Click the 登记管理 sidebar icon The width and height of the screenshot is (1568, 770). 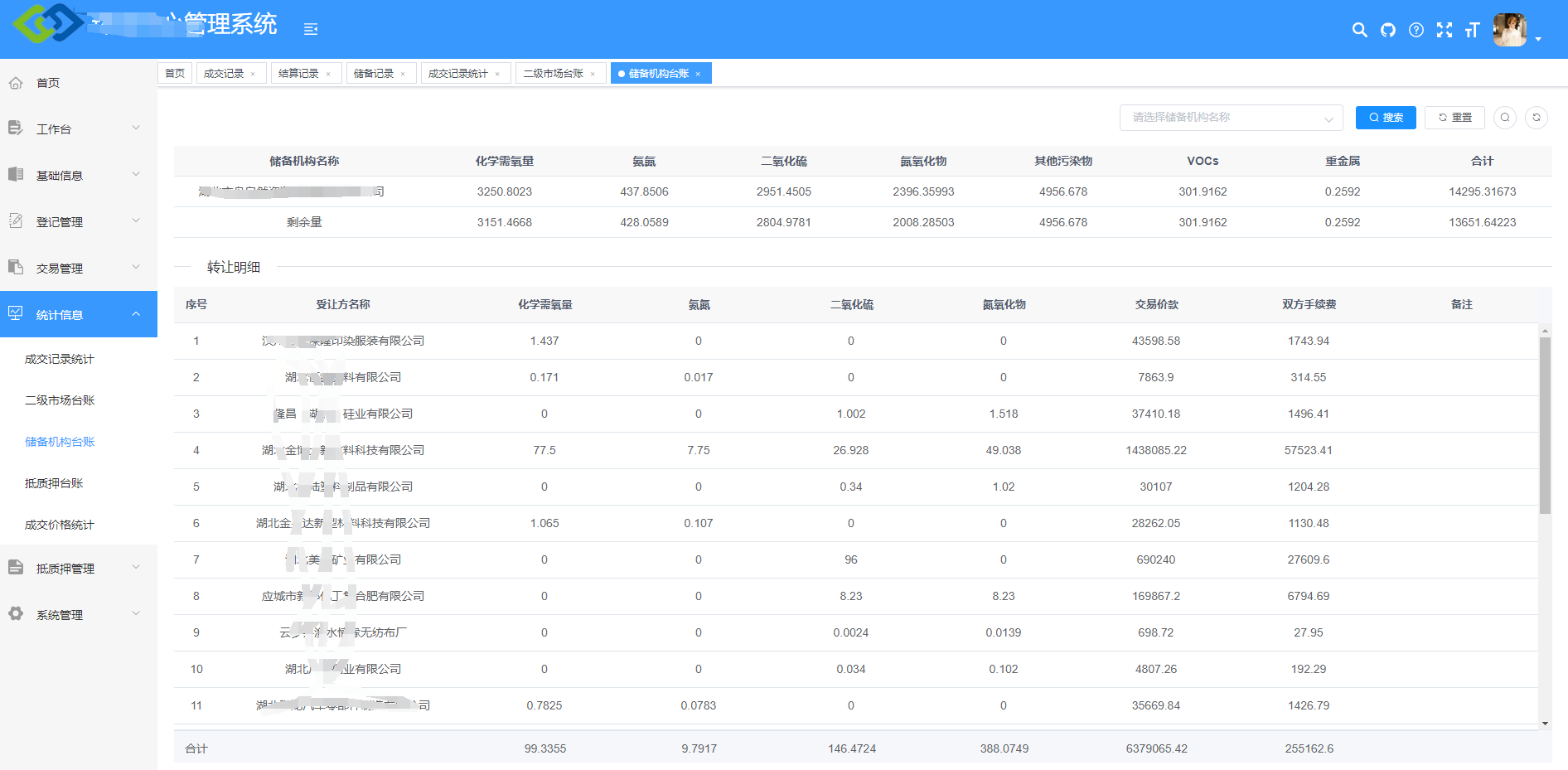[16, 221]
